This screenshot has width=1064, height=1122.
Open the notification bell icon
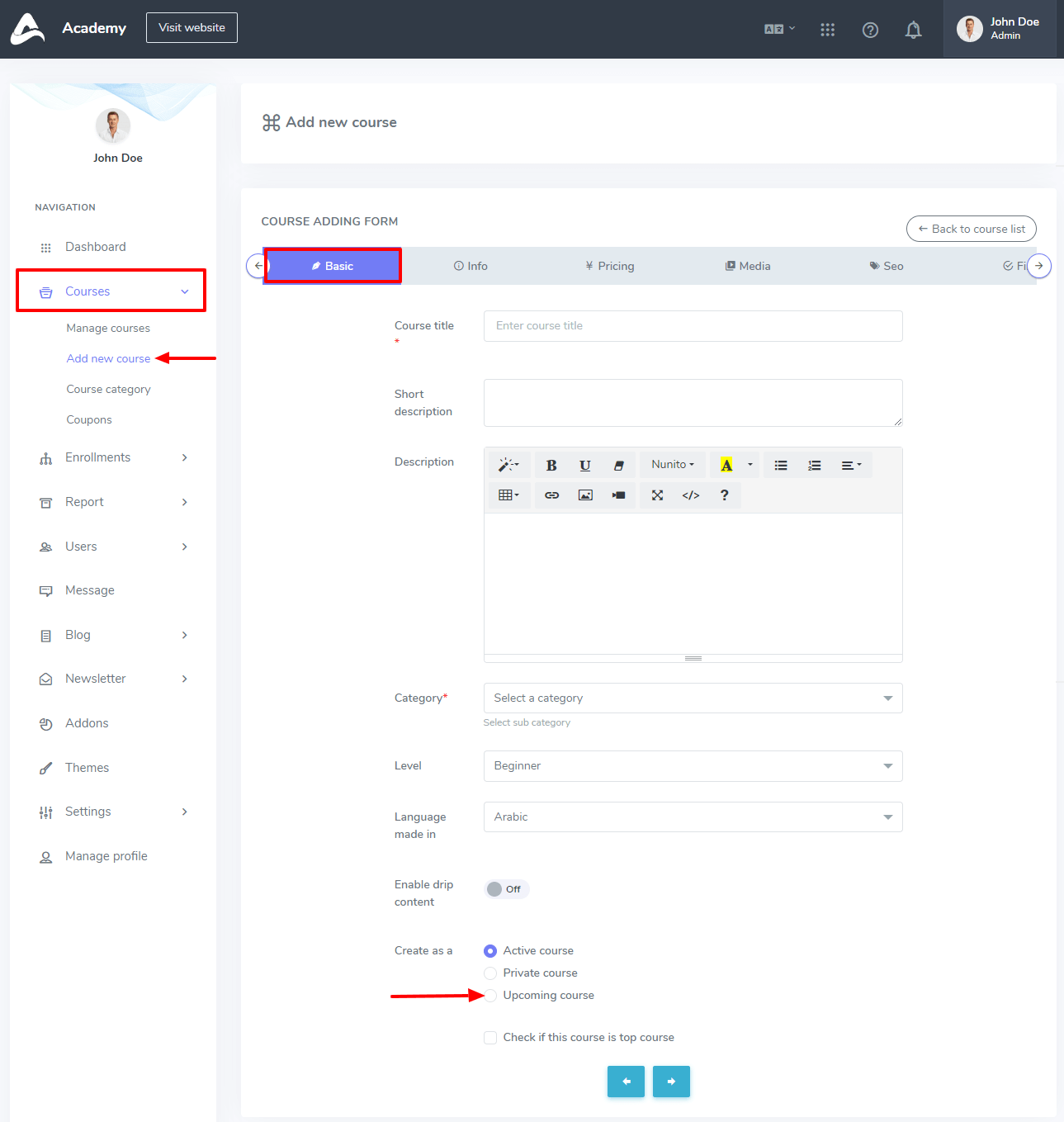[x=913, y=30]
